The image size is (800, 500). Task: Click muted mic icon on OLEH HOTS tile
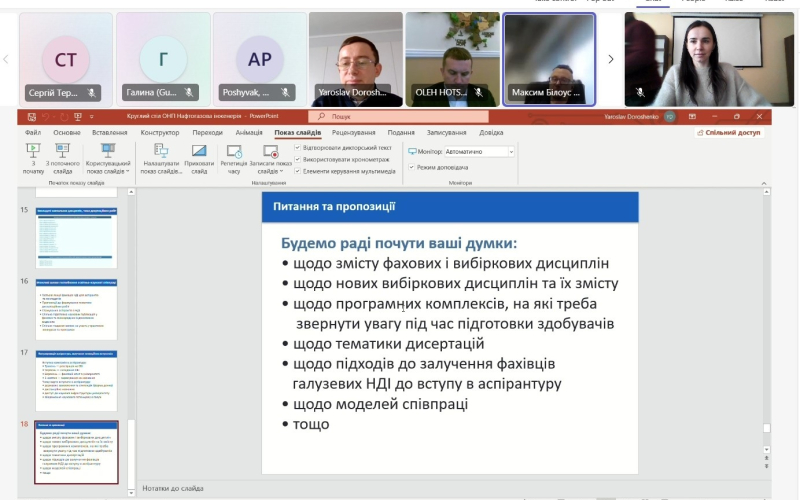pos(479,92)
